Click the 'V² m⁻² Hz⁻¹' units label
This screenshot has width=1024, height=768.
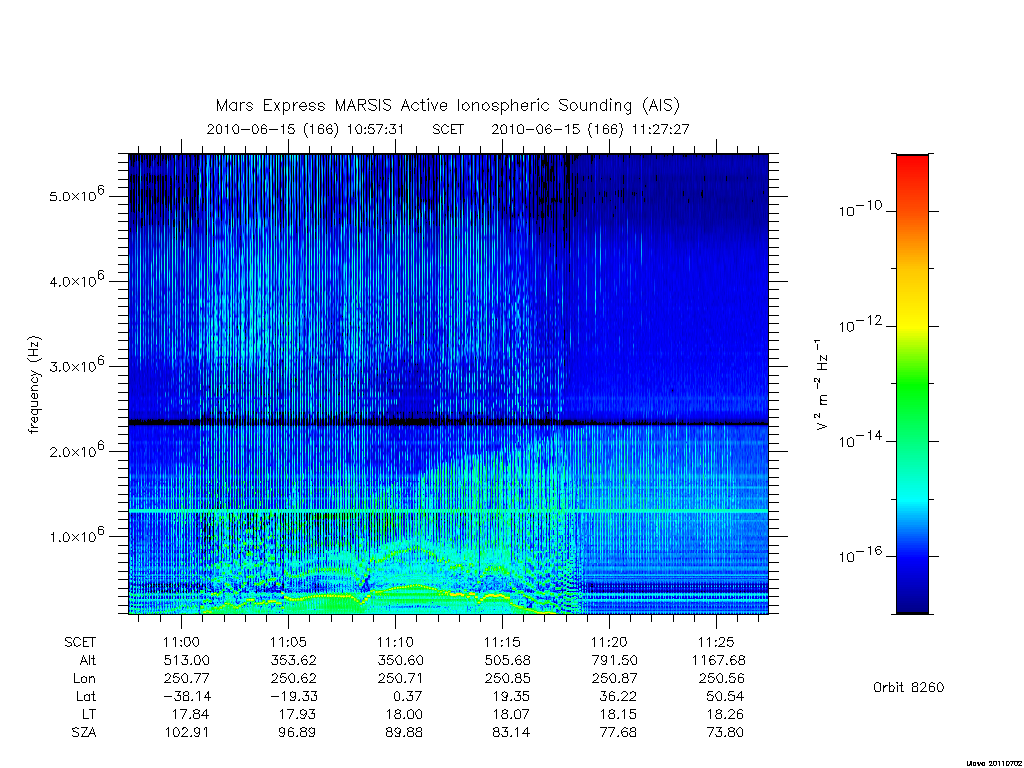pyautogui.click(x=821, y=385)
